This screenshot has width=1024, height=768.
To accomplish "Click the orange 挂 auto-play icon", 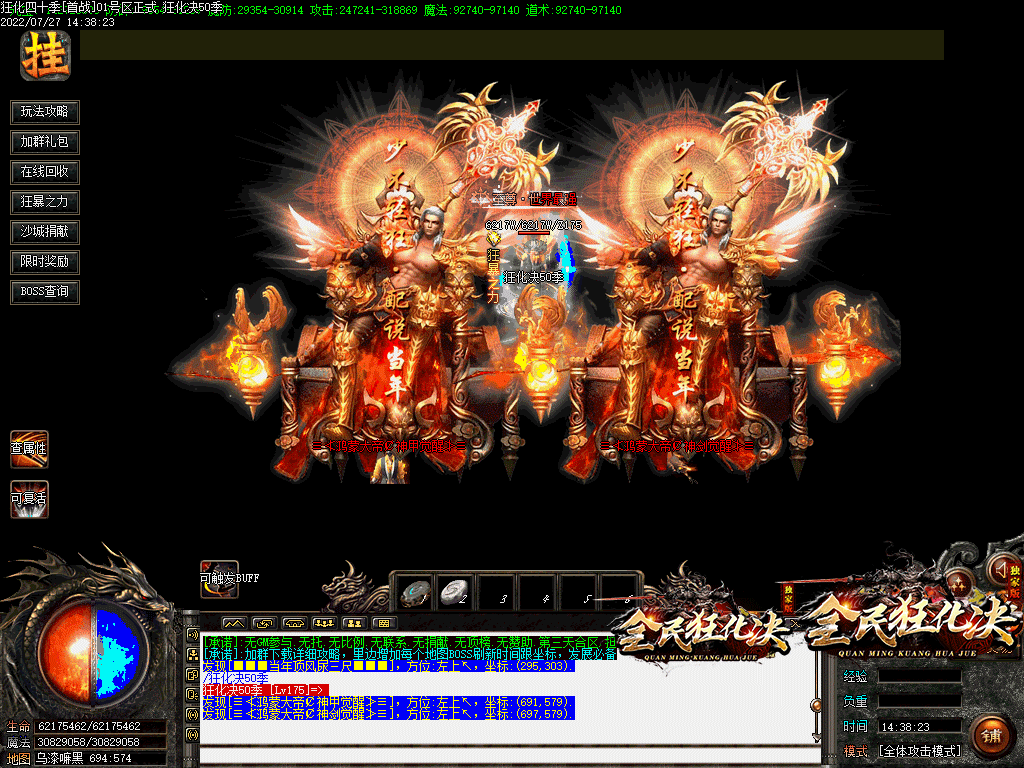I will tap(45, 56).
